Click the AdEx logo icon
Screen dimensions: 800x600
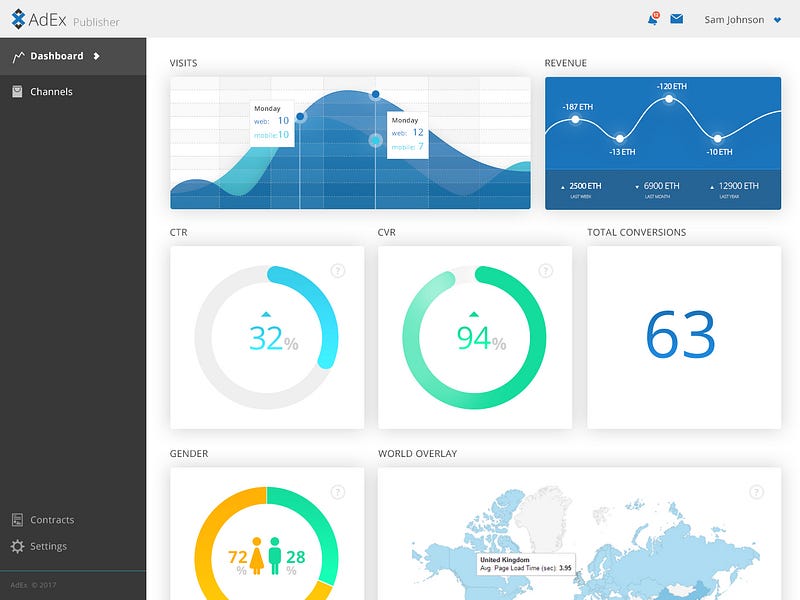point(18,19)
